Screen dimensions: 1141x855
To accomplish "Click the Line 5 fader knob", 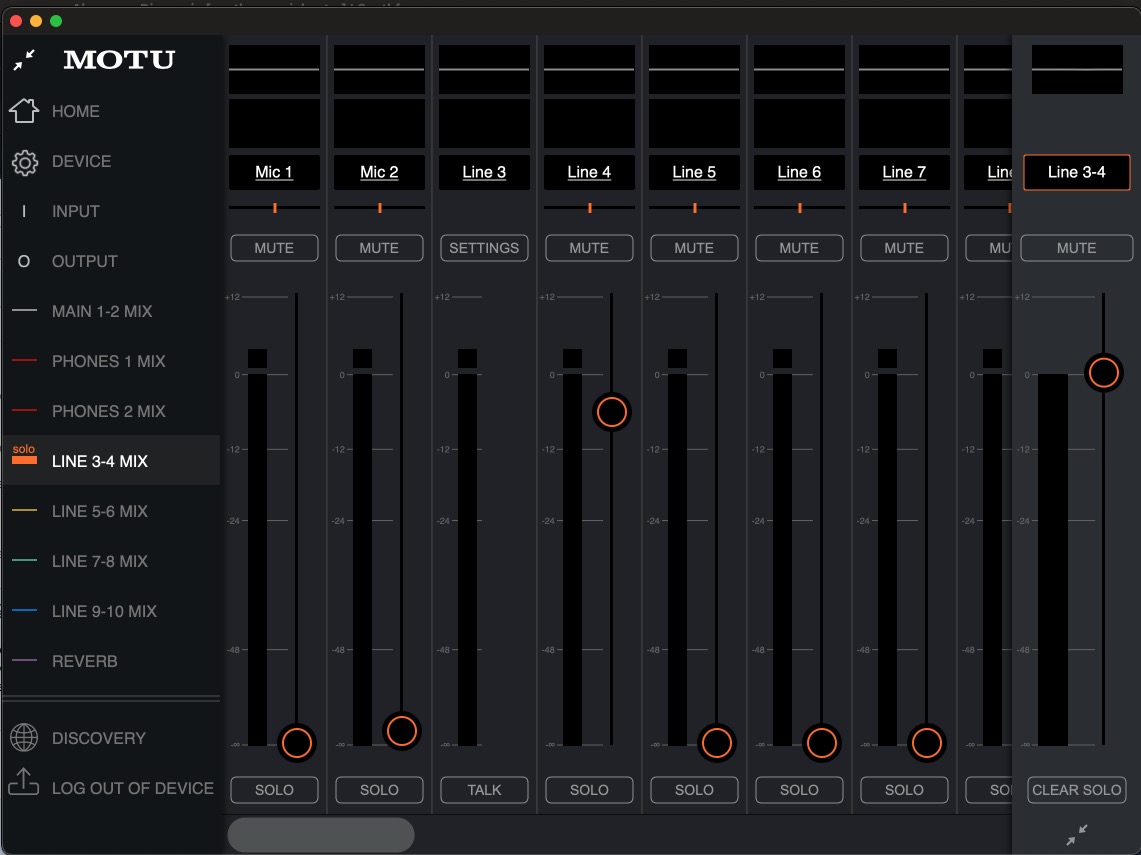I will [x=717, y=743].
